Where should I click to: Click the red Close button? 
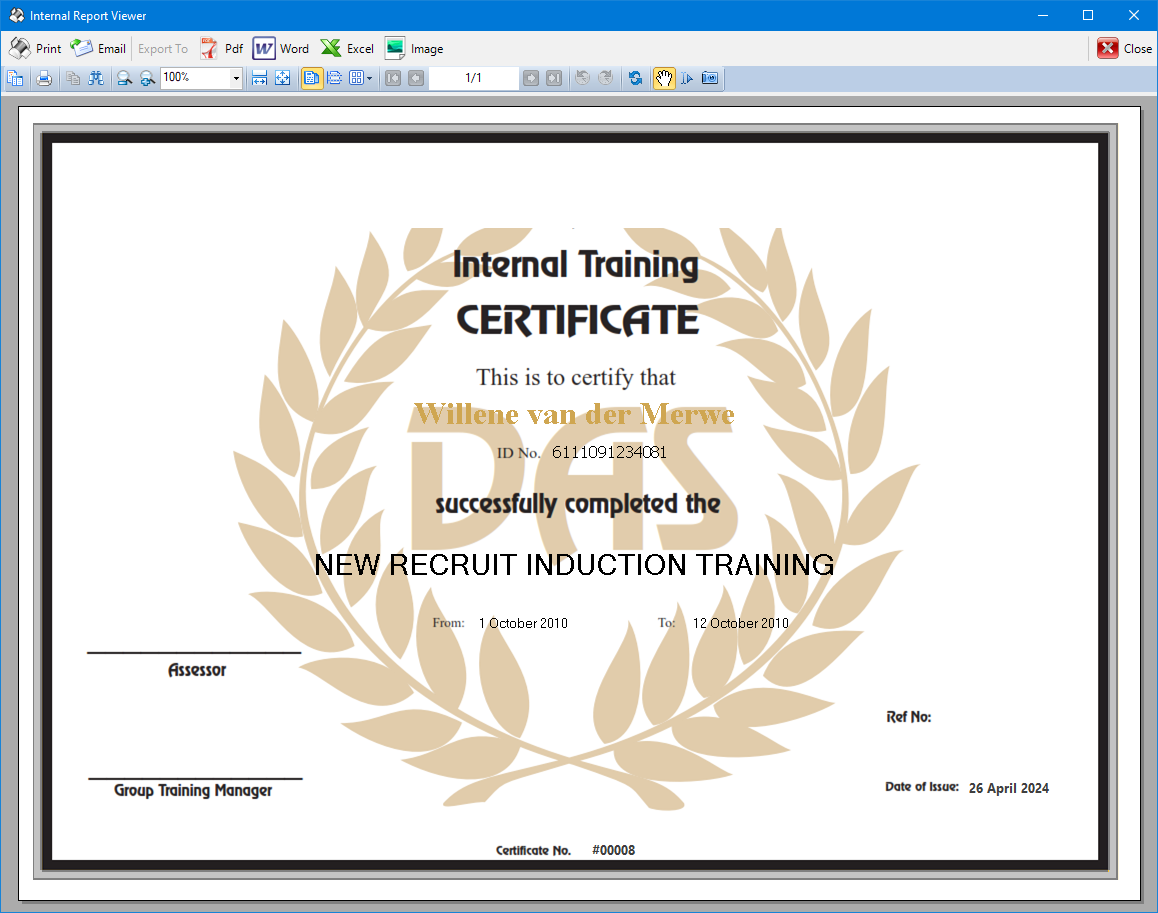pyautogui.click(x=1124, y=49)
